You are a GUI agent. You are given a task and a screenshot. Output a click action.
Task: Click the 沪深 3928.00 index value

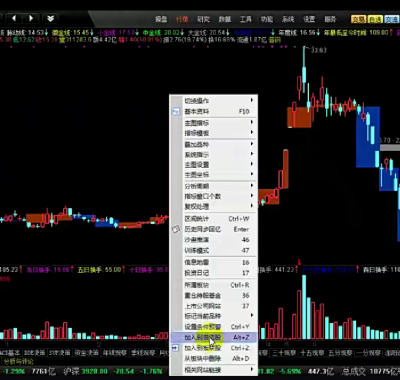tap(86, 371)
